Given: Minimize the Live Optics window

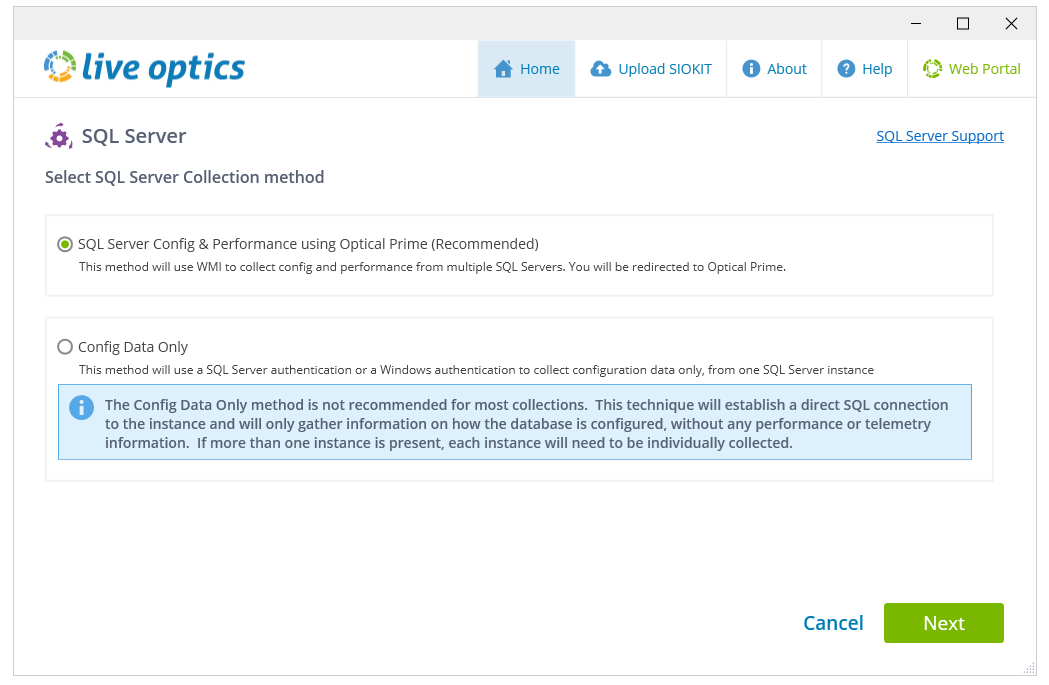Looking at the screenshot, I should (x=915, y=23).
